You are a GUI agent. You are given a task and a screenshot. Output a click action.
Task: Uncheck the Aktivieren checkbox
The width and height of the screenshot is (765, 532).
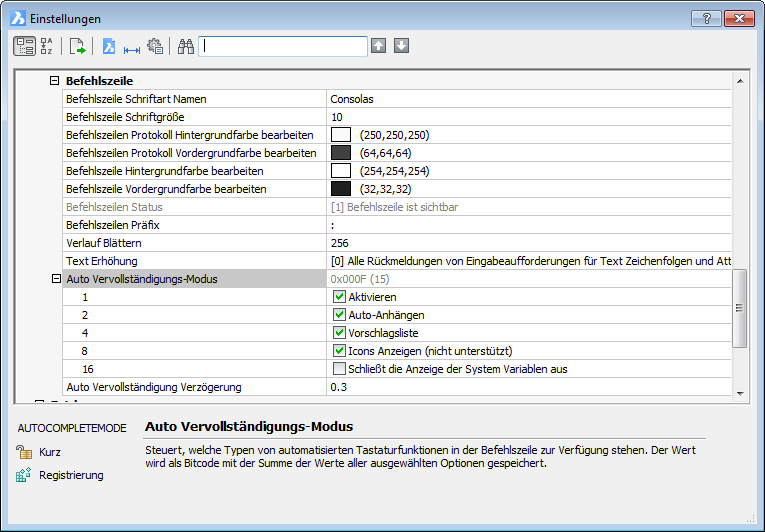(339, 297)
